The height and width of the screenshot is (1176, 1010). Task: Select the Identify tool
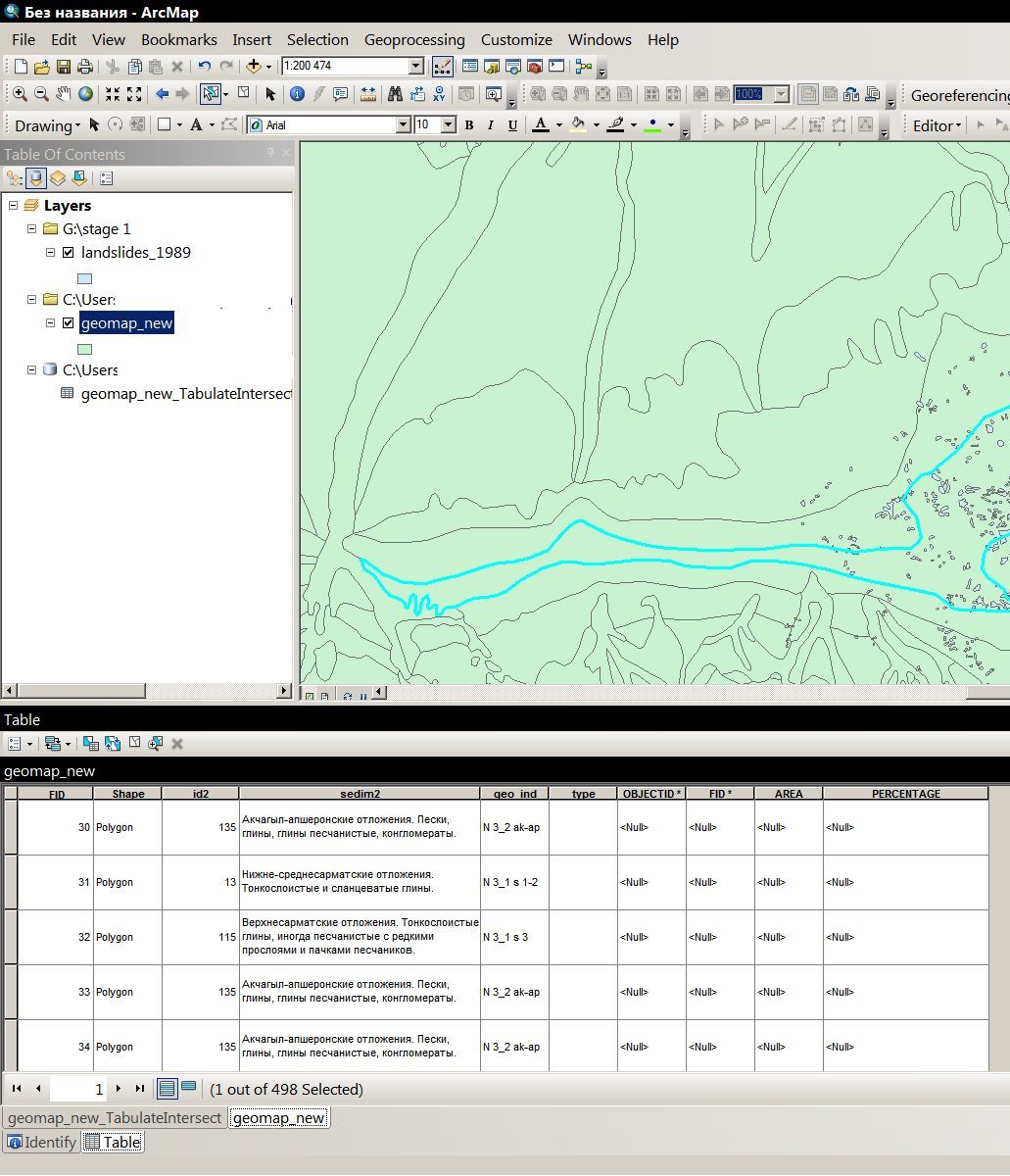[297, 95]
